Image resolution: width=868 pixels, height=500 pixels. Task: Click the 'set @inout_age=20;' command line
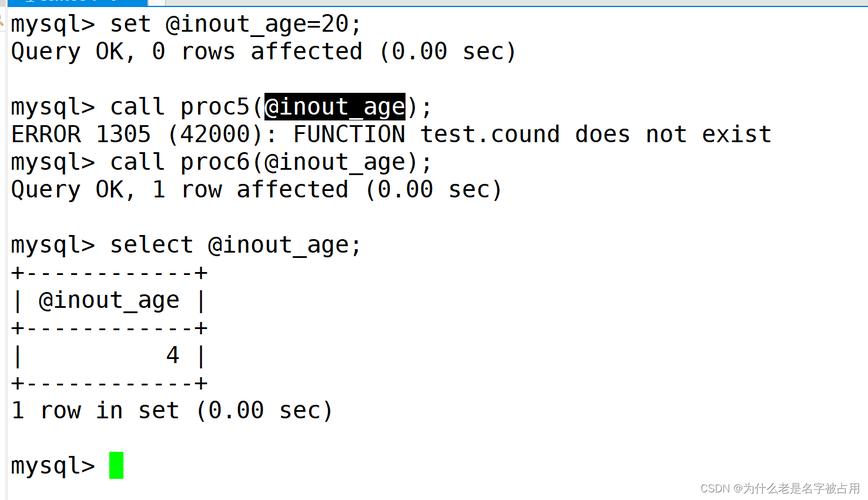[186, 25]
